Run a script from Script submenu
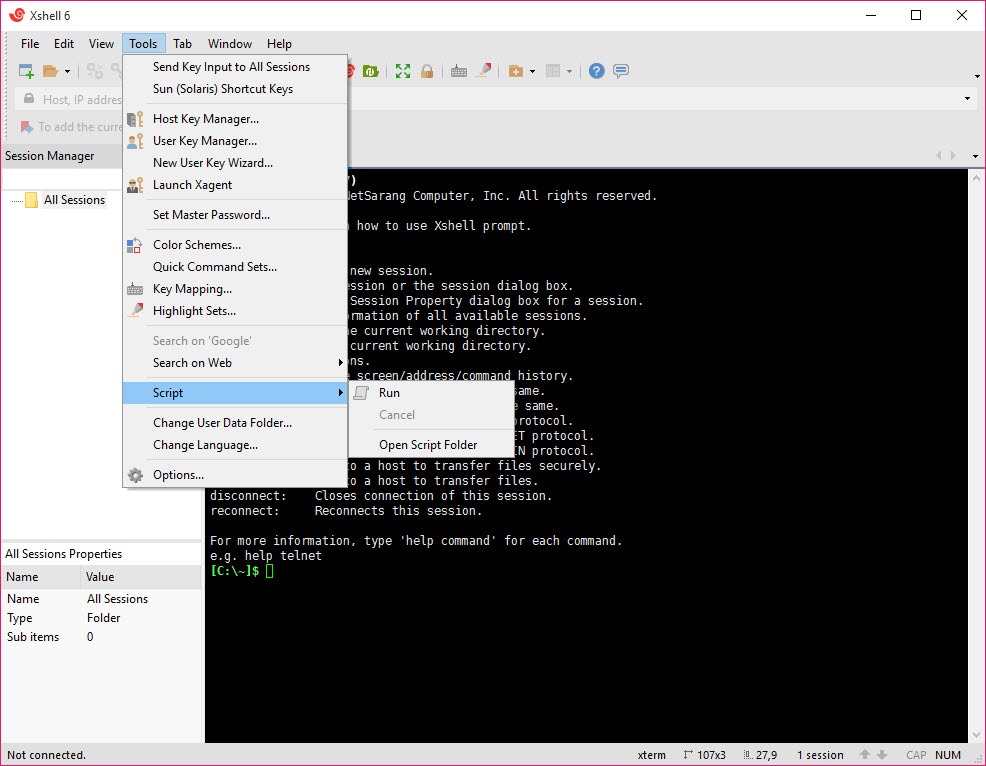The height and width of the screenshot is (766, 986). [431, 393]
